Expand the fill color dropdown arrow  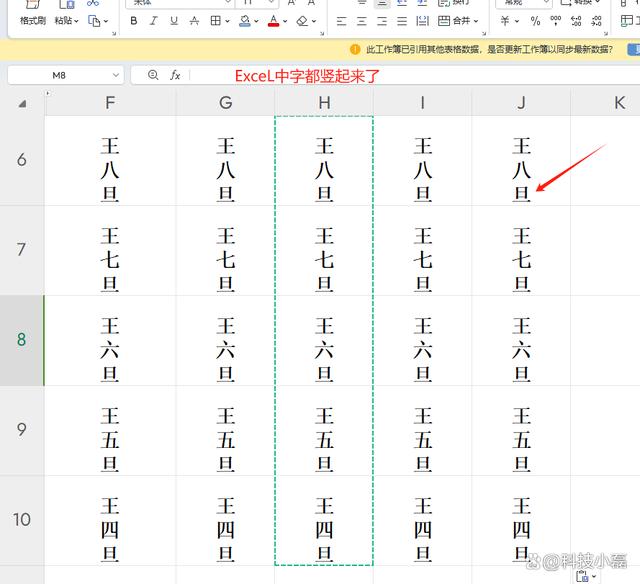[256, 21]
